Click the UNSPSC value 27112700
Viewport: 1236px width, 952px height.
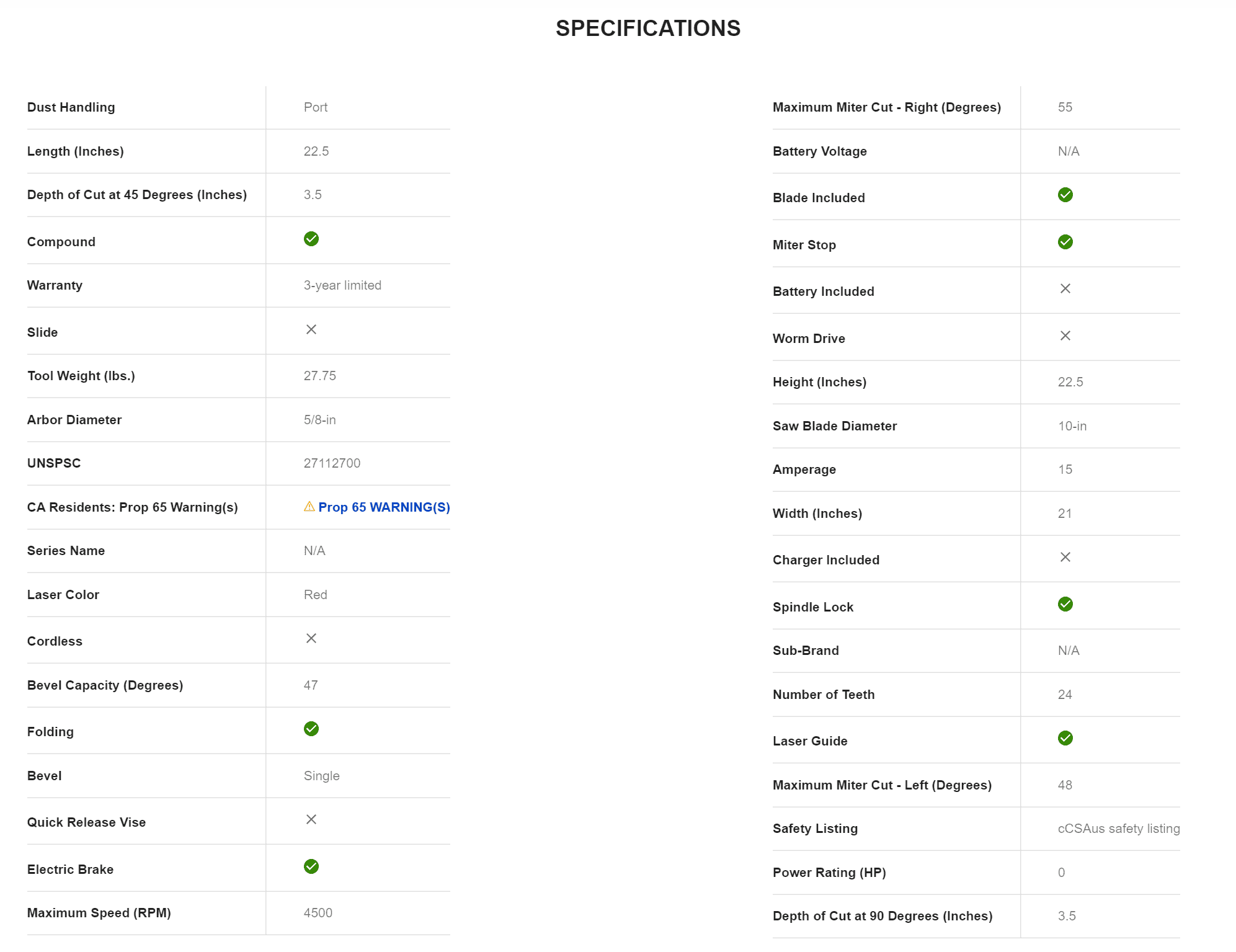pyautogui.click(x=332, y=463)
